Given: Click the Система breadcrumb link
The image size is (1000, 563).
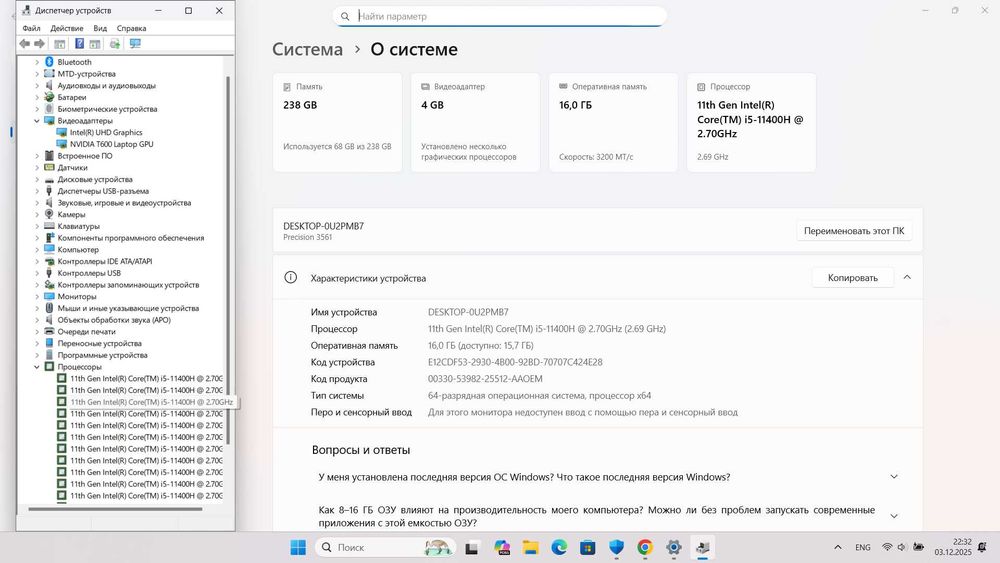Looking at the screenshot, I should [307, 50].
